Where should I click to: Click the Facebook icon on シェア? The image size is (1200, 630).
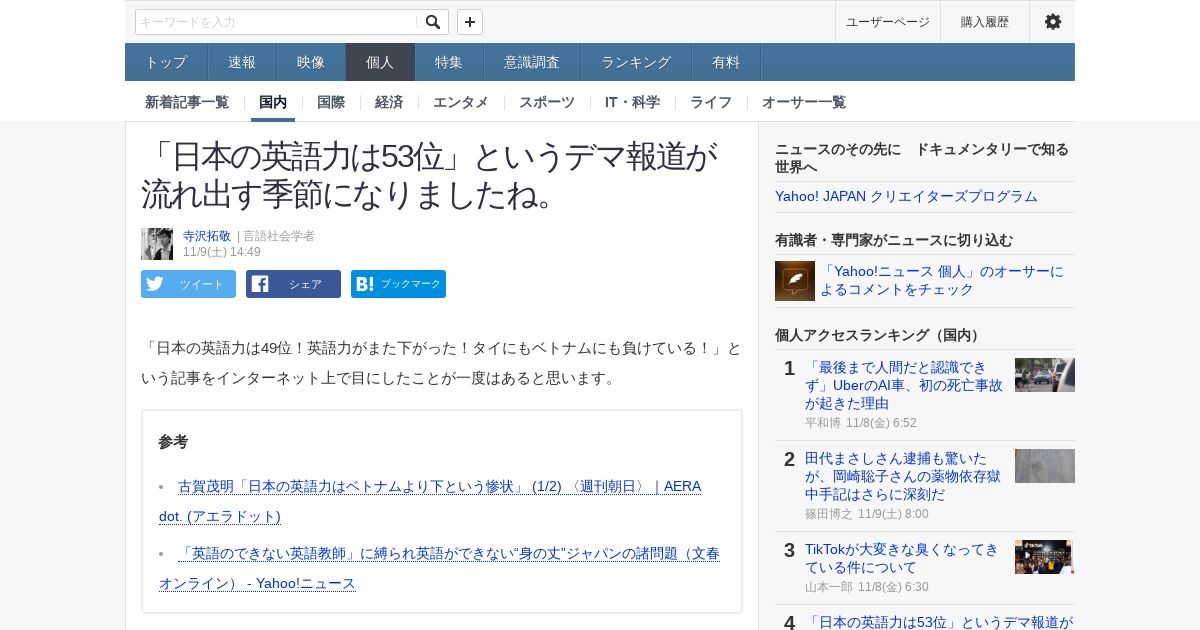260,284
